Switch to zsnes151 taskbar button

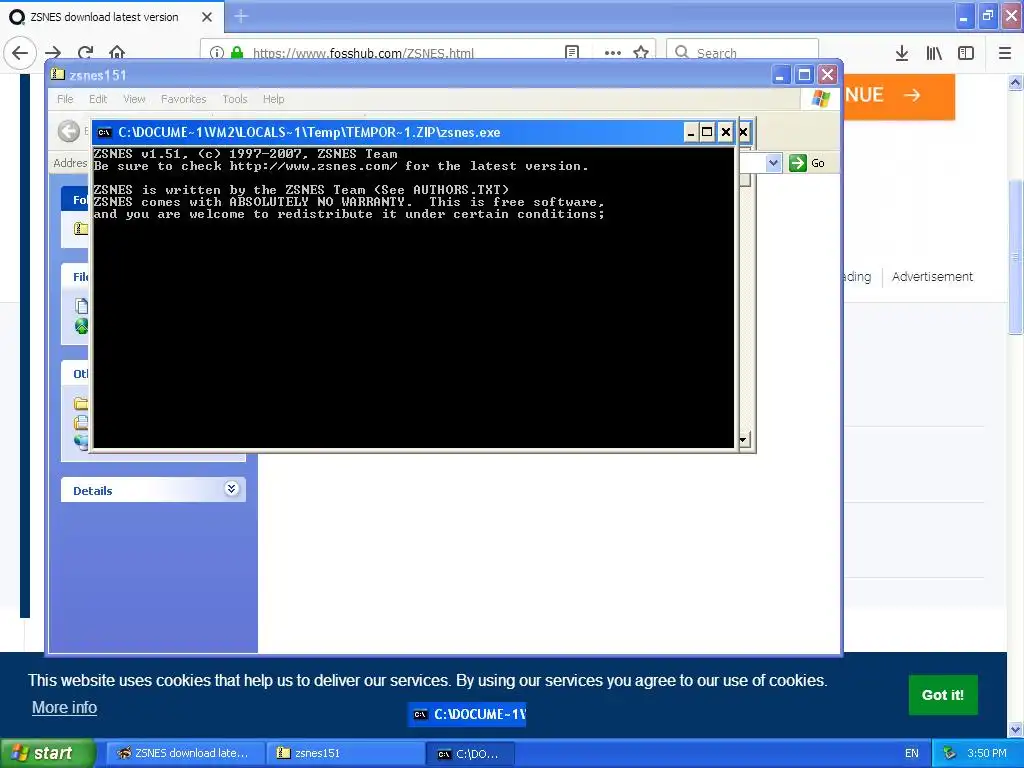point(345,754)
